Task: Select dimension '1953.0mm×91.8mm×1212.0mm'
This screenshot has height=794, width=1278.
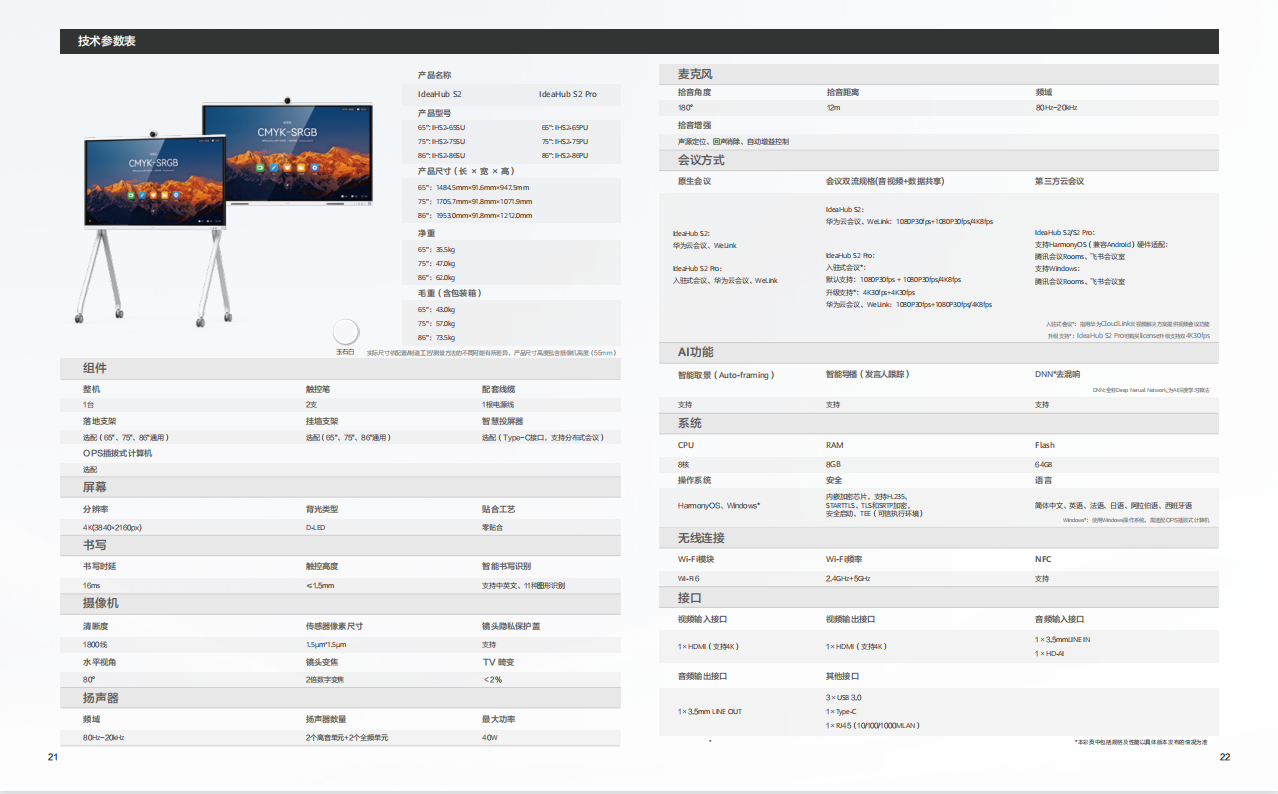Action: pyautogui.click(x=482, y=215)
